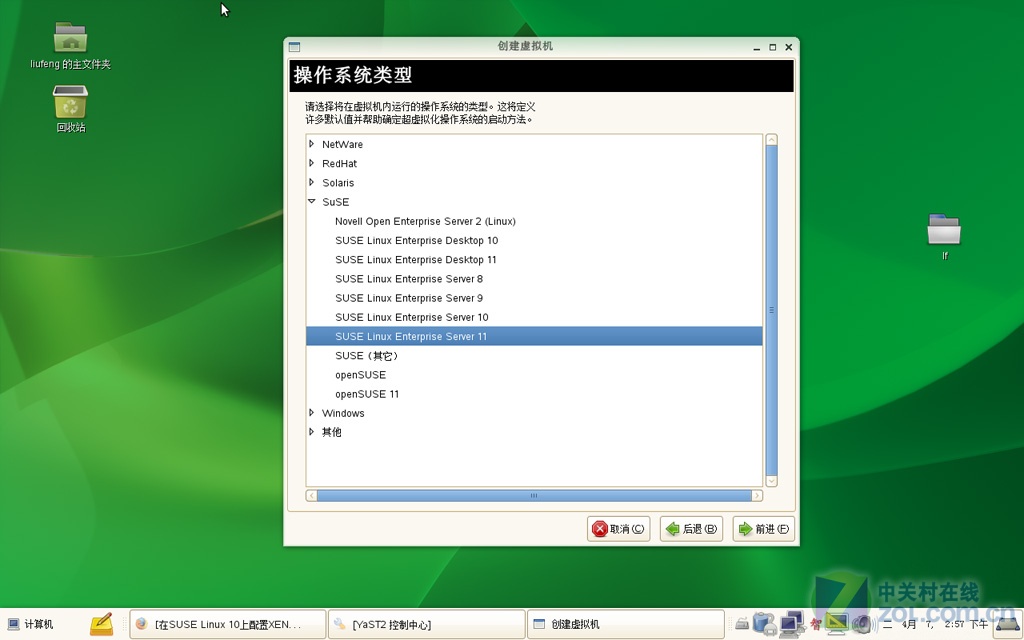
Task: Click the 前进 forward button
Action: (763, 529)
